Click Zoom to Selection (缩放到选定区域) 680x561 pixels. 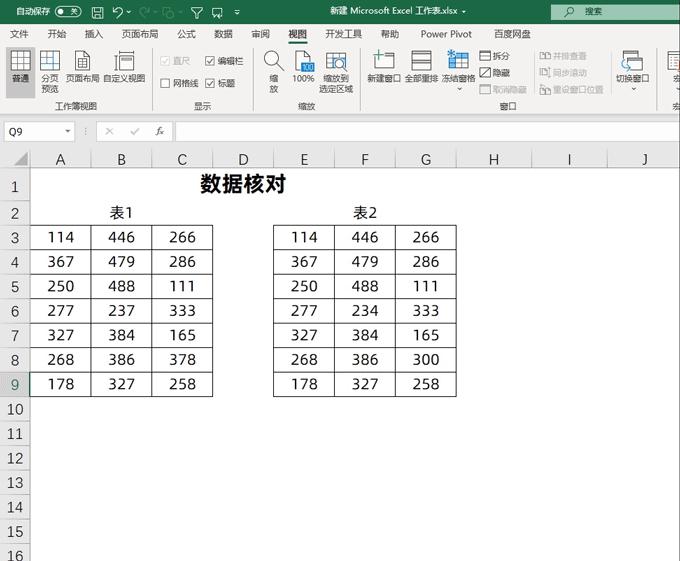[336, 72]
